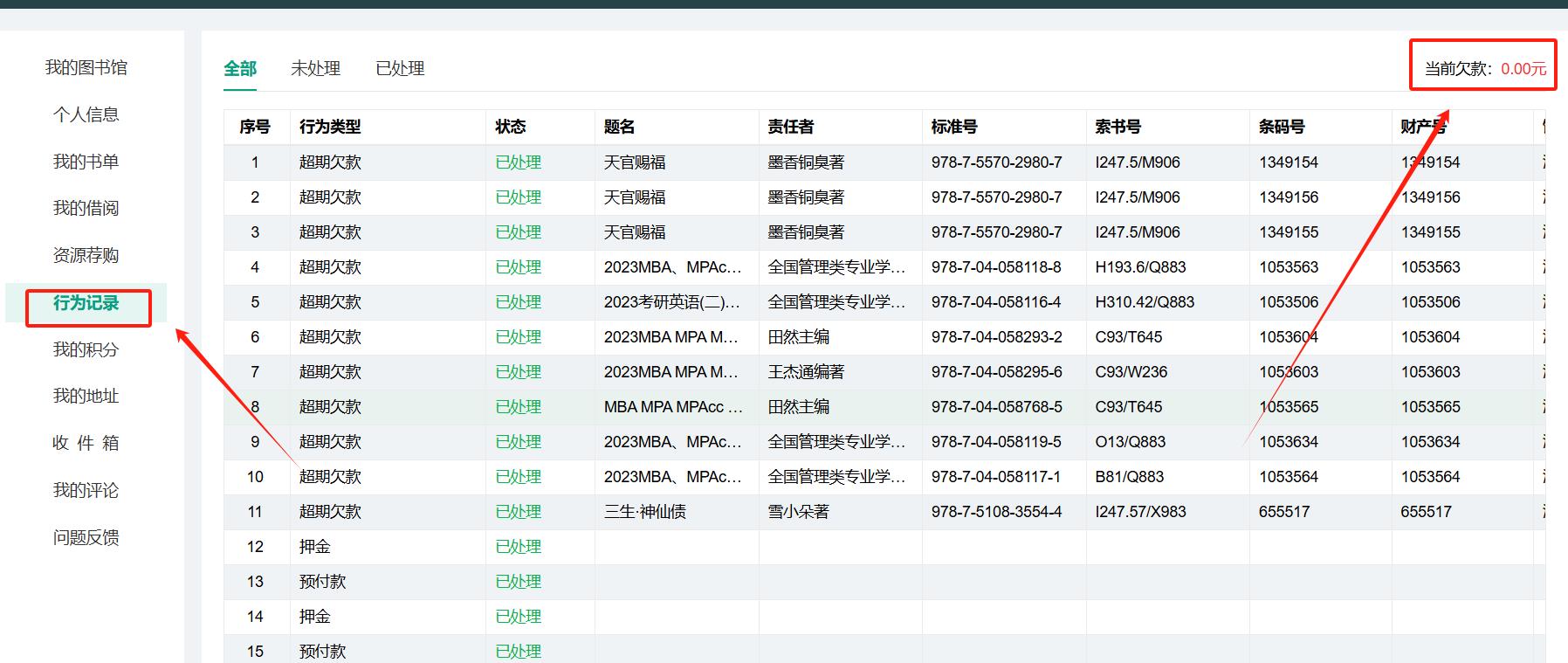1568x663 pixels.
Task: Click 行为记录 sidebar entry
Action: pyautogui.click(x=86, y=303)
